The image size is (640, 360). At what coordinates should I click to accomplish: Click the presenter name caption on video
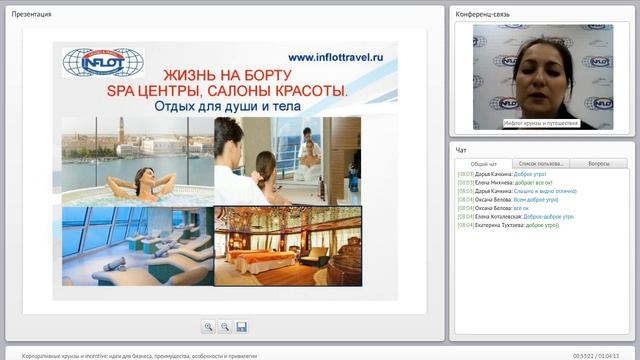pyautogui.click(x=541, y=123)
